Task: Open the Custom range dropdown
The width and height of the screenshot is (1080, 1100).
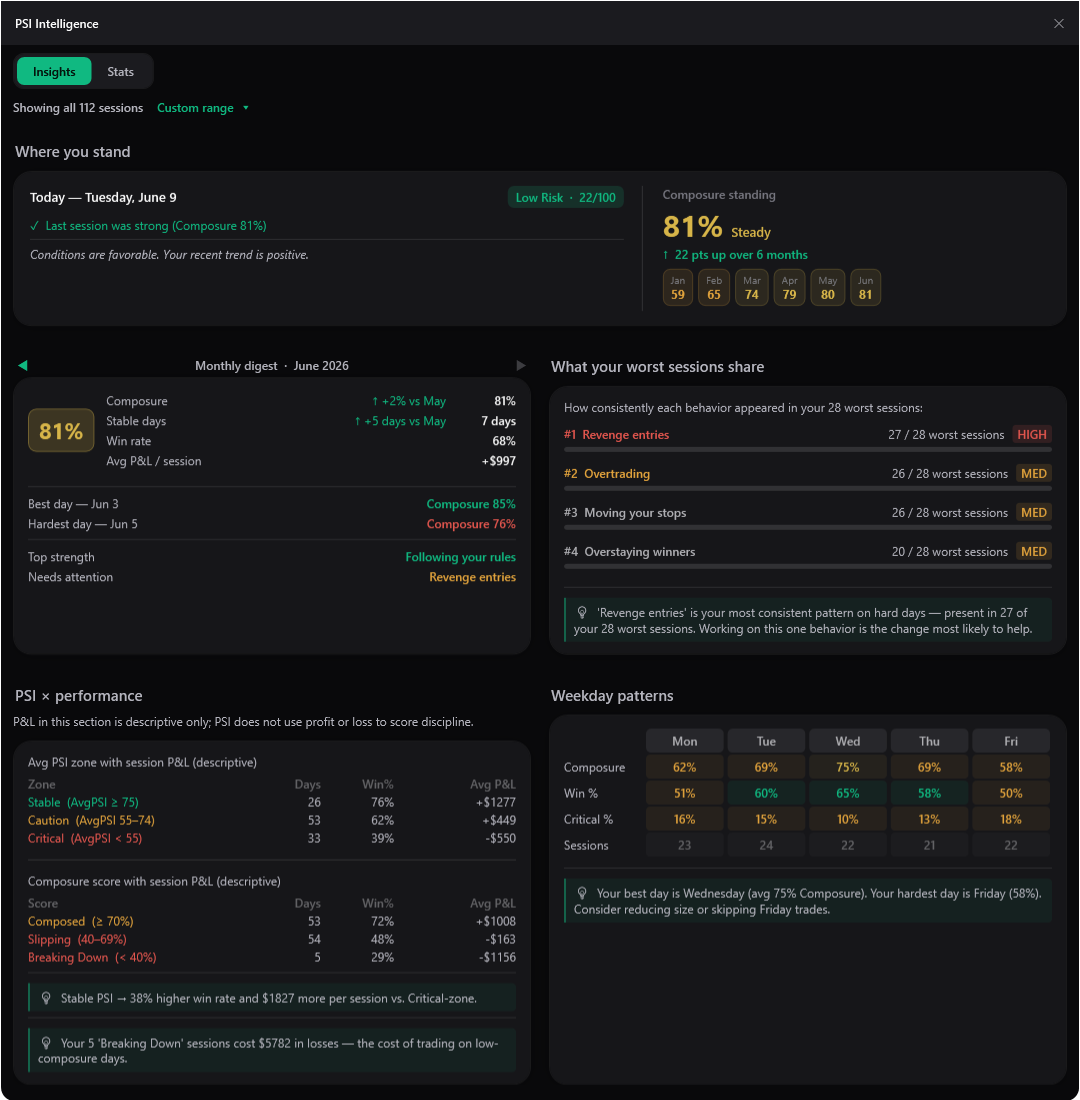Action: pos(202,108)
